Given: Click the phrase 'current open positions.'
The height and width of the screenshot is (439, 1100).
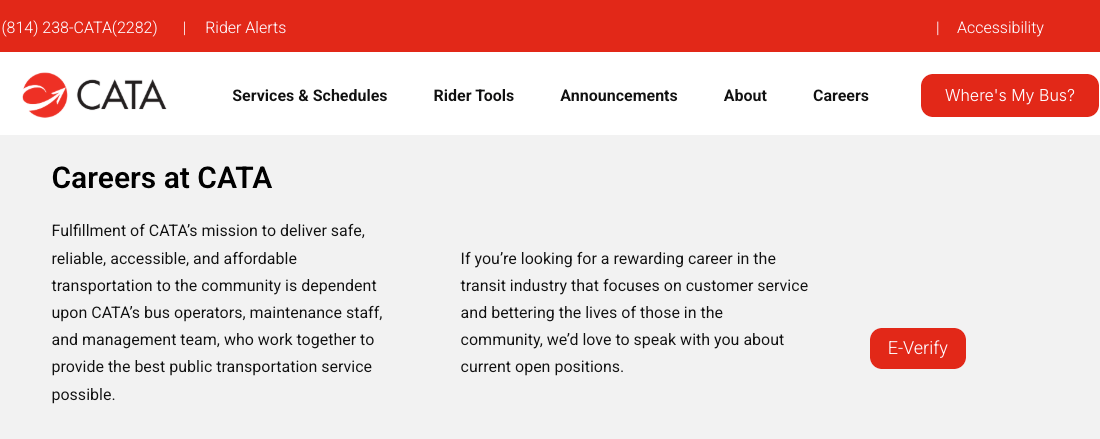Looking at the screenshot, I should click(x=542, y=367).
